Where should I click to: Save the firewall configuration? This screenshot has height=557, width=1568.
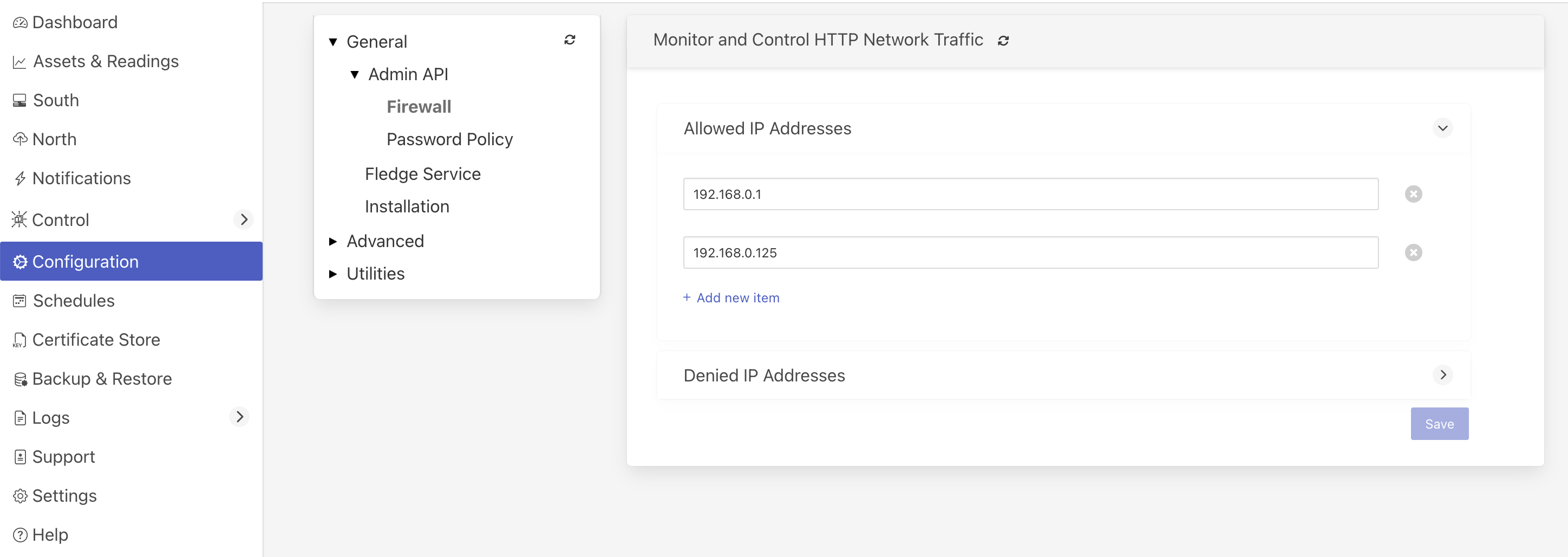pos(1439,424)
